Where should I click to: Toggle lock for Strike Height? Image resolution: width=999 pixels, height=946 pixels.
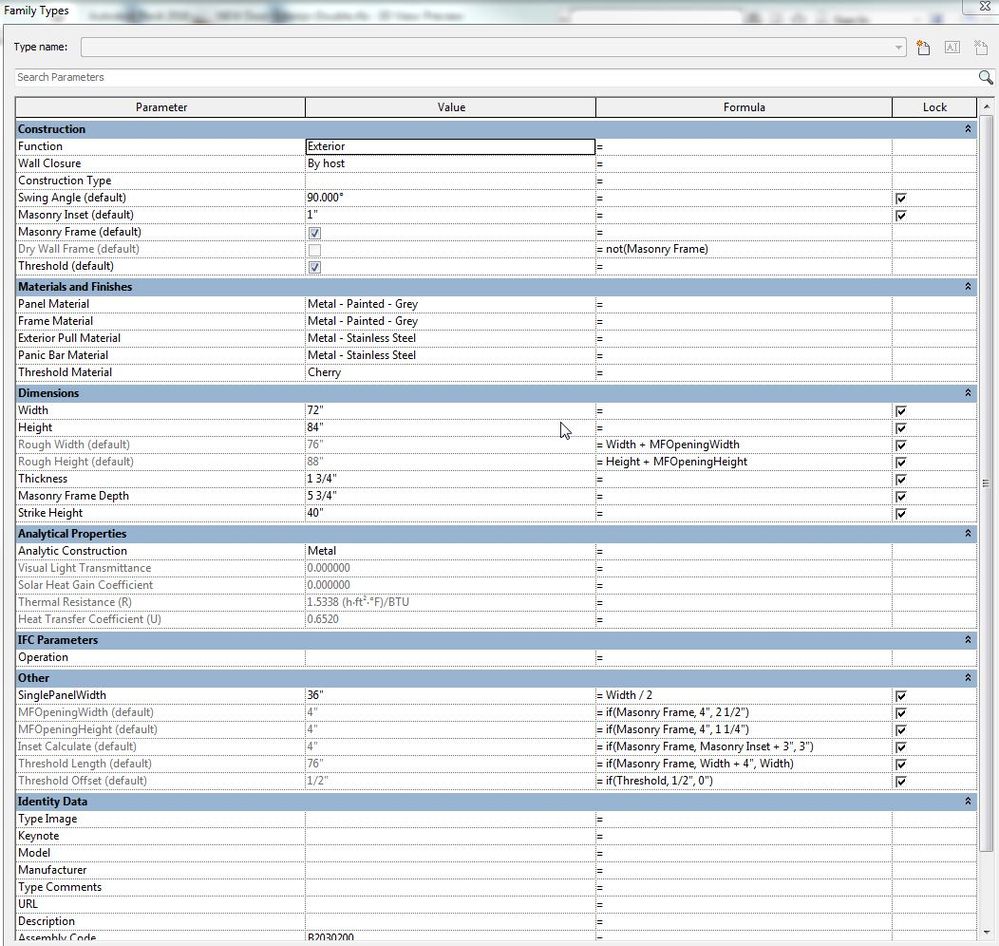click(x=901, y=513)
